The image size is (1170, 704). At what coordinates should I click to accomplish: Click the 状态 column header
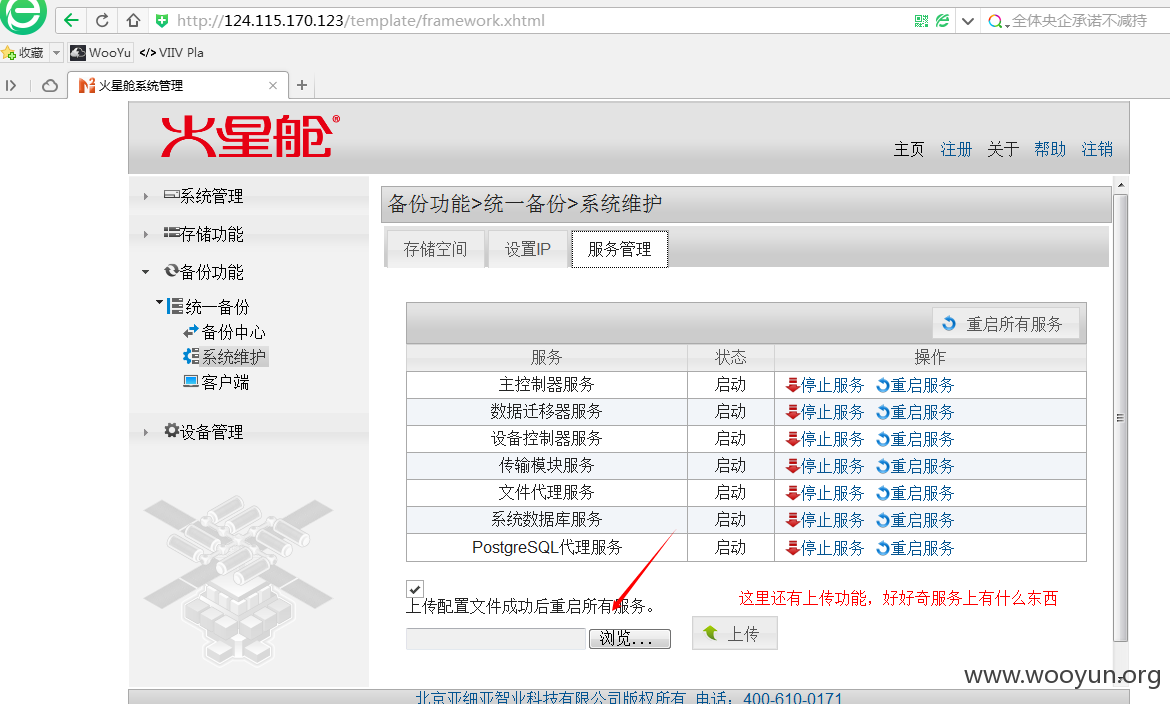click(731, 358)
